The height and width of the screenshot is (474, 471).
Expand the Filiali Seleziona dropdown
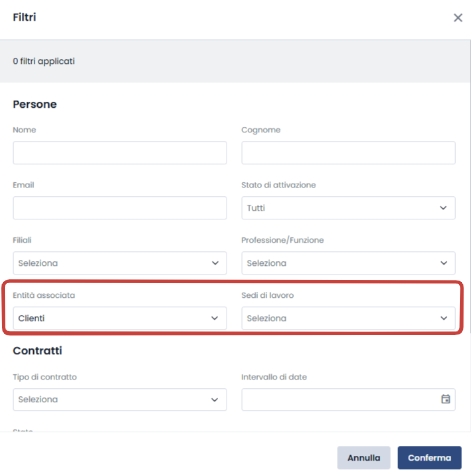pos(120,263)
